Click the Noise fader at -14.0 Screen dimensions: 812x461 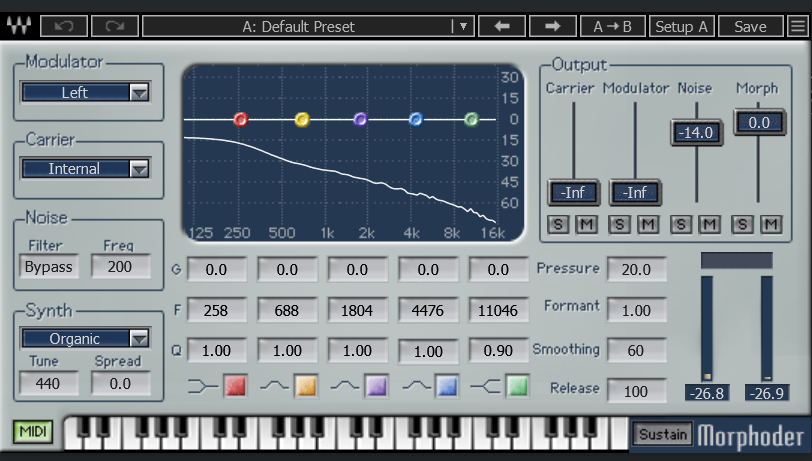pos(697,133)
